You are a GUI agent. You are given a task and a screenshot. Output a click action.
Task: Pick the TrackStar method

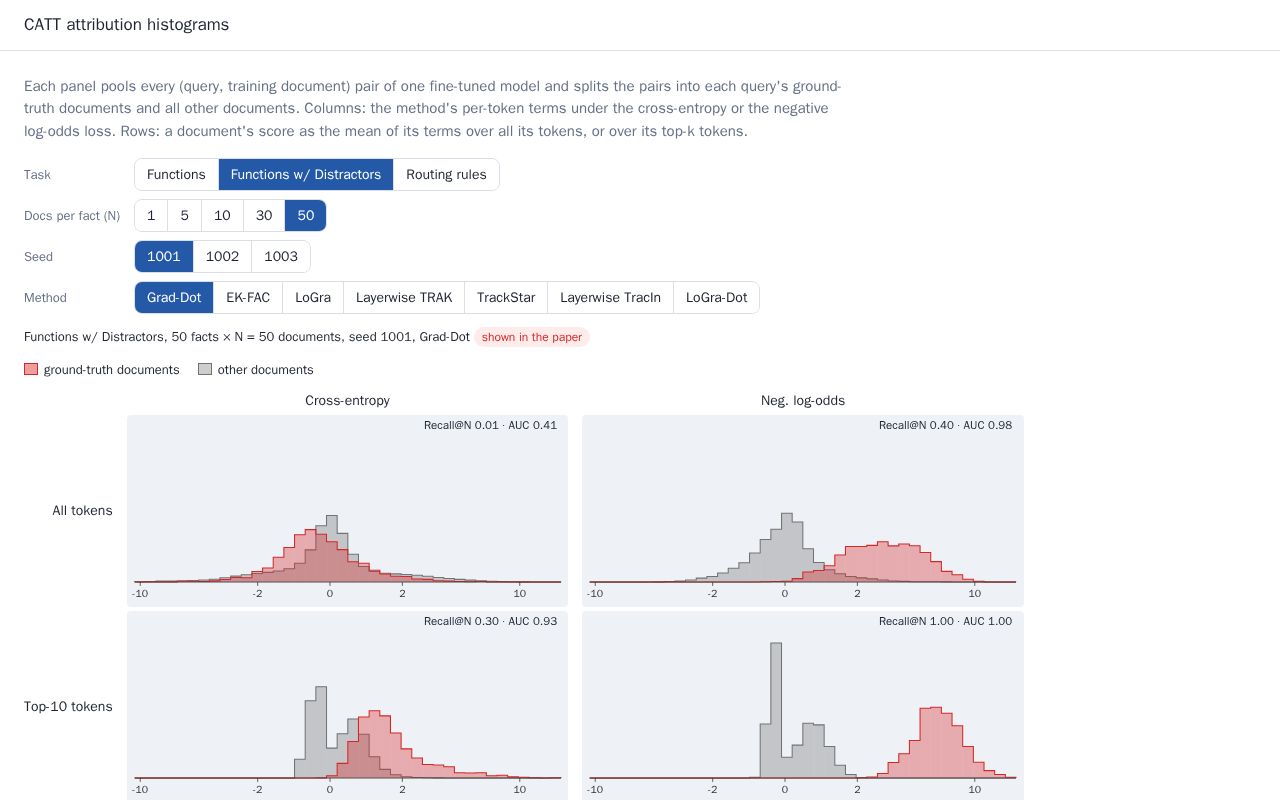click(506, 297)
